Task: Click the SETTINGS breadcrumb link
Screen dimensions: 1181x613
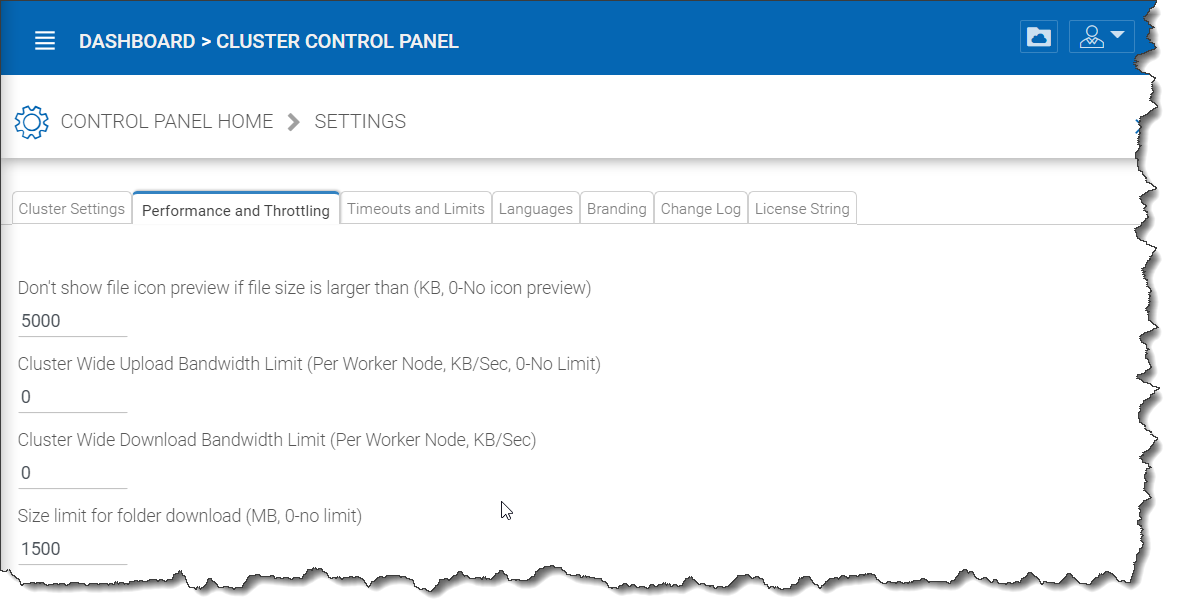Action: (x=360, y=121)
